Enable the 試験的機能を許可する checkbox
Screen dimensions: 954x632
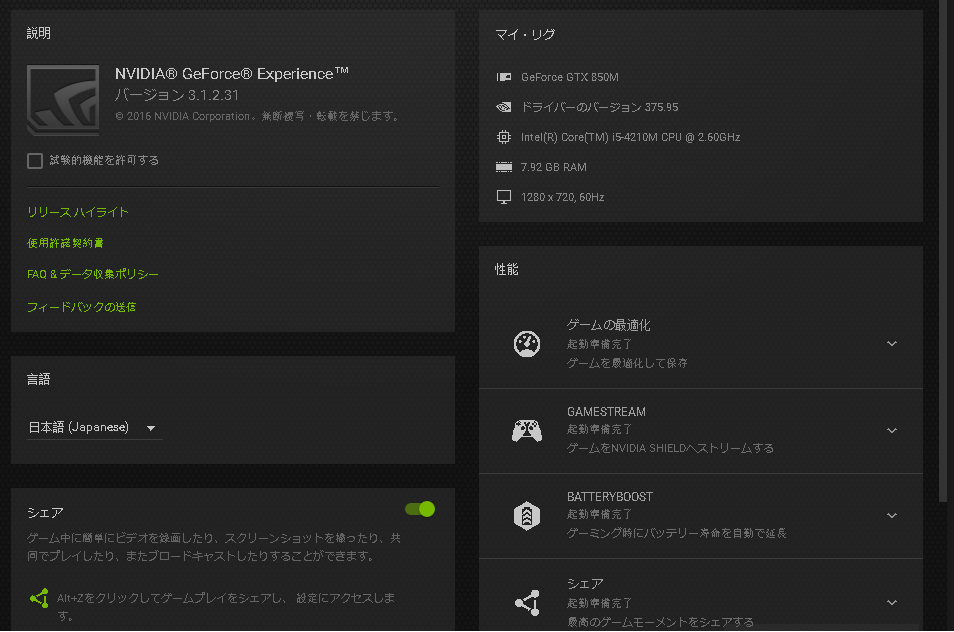click(35, 161)
